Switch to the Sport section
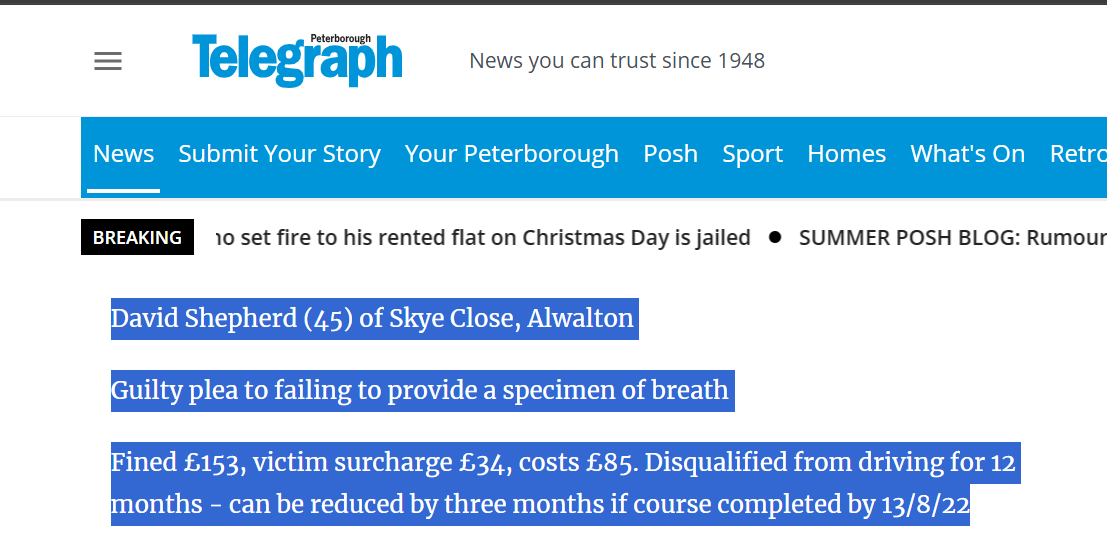Screen dimensions: 1107x550 753,154
